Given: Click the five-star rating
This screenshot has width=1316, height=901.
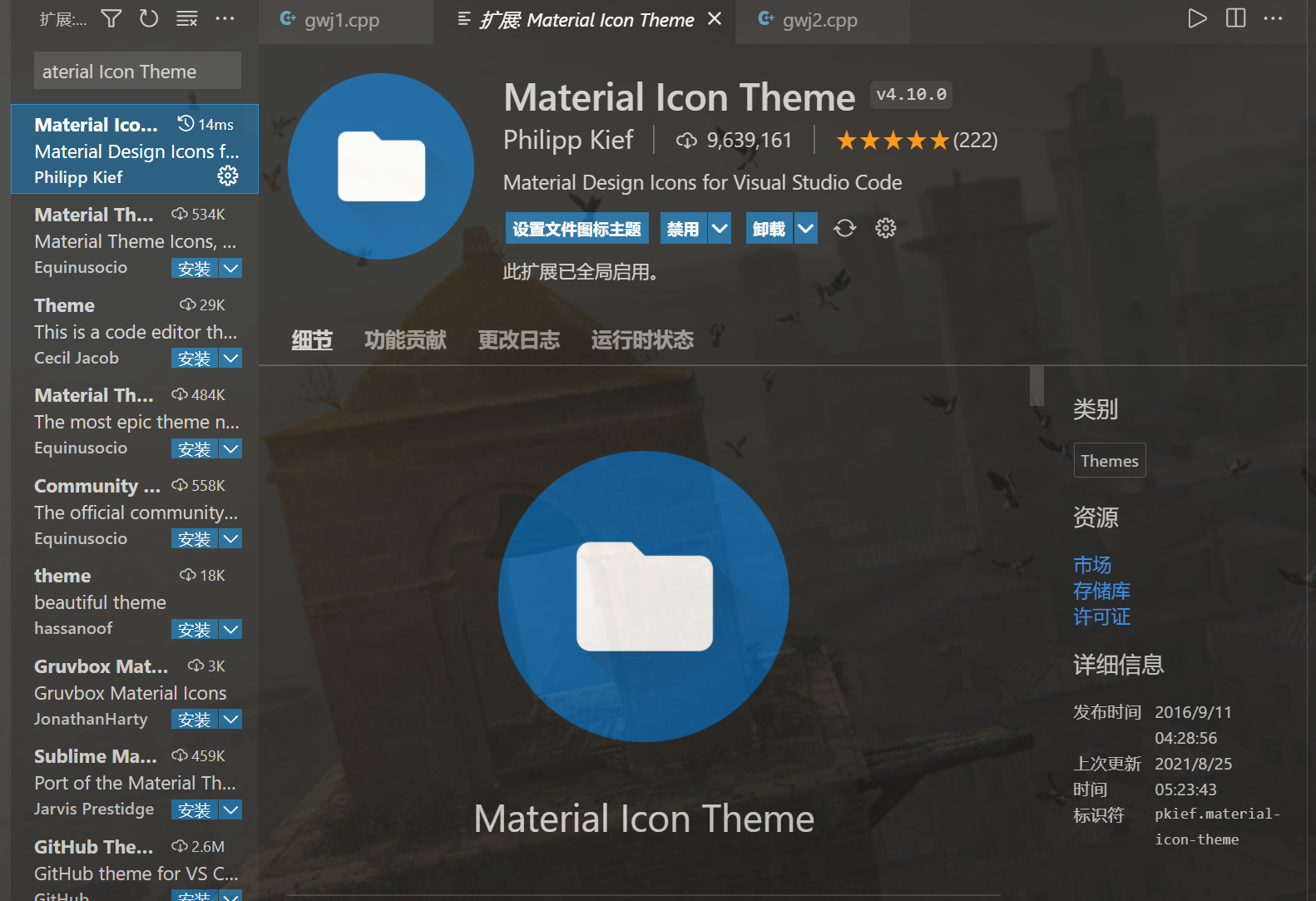Looking at the screenshot, I should (x=893, y=141).
